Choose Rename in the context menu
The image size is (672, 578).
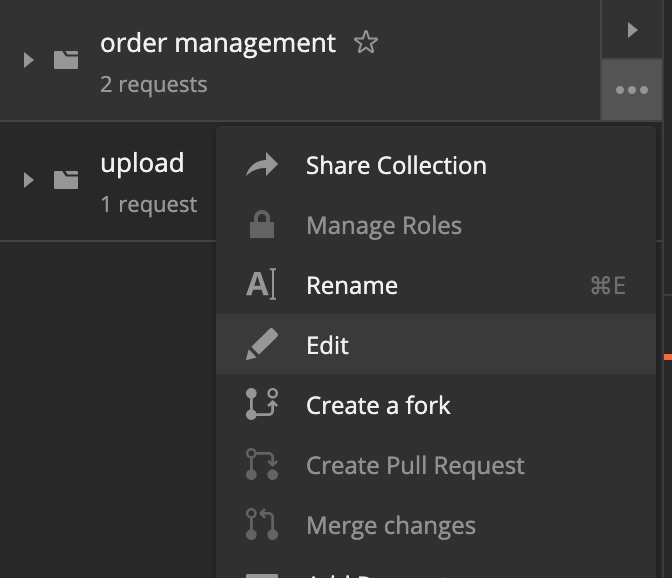click(352, 286)
